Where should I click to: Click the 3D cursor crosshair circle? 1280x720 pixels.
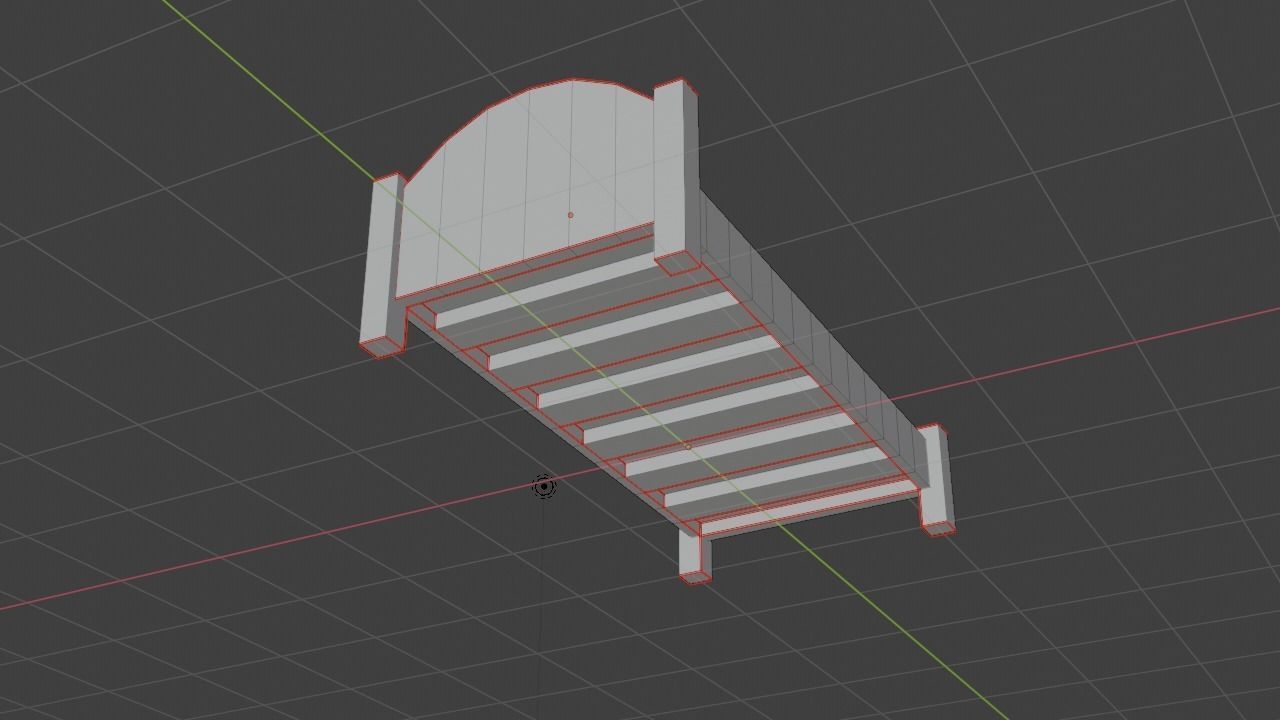544,486
